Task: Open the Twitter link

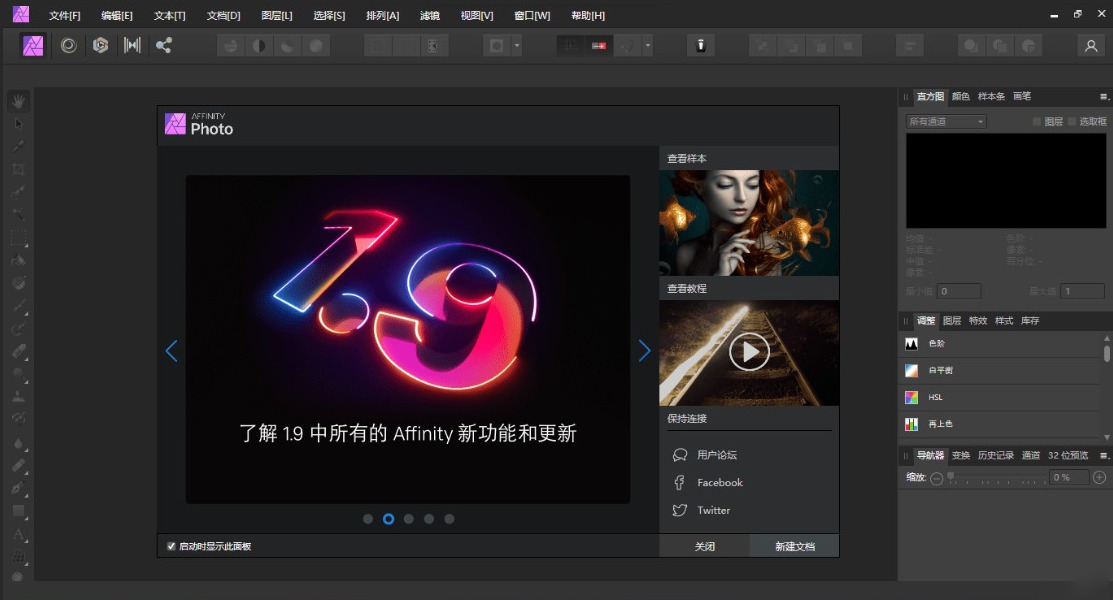Action: [x=713, y=511]
